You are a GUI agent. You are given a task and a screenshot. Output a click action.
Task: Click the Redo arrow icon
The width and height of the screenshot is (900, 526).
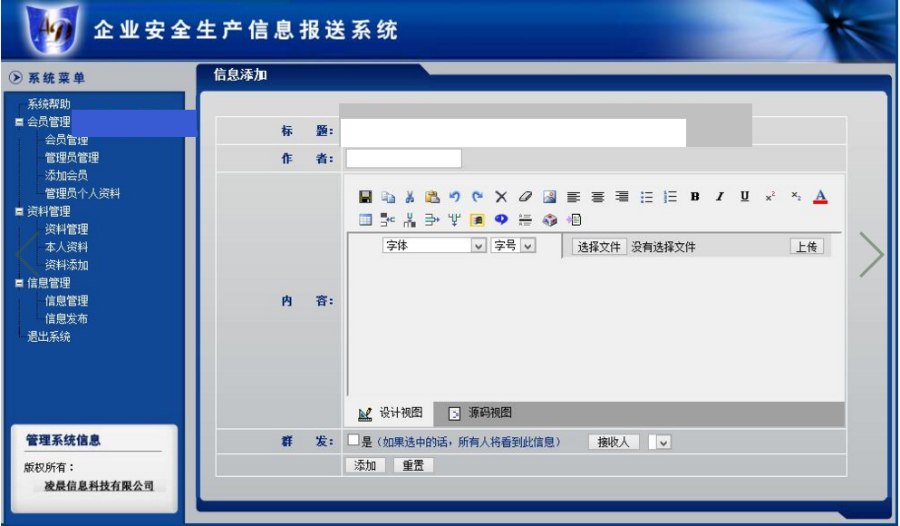[x=478, y=196]
